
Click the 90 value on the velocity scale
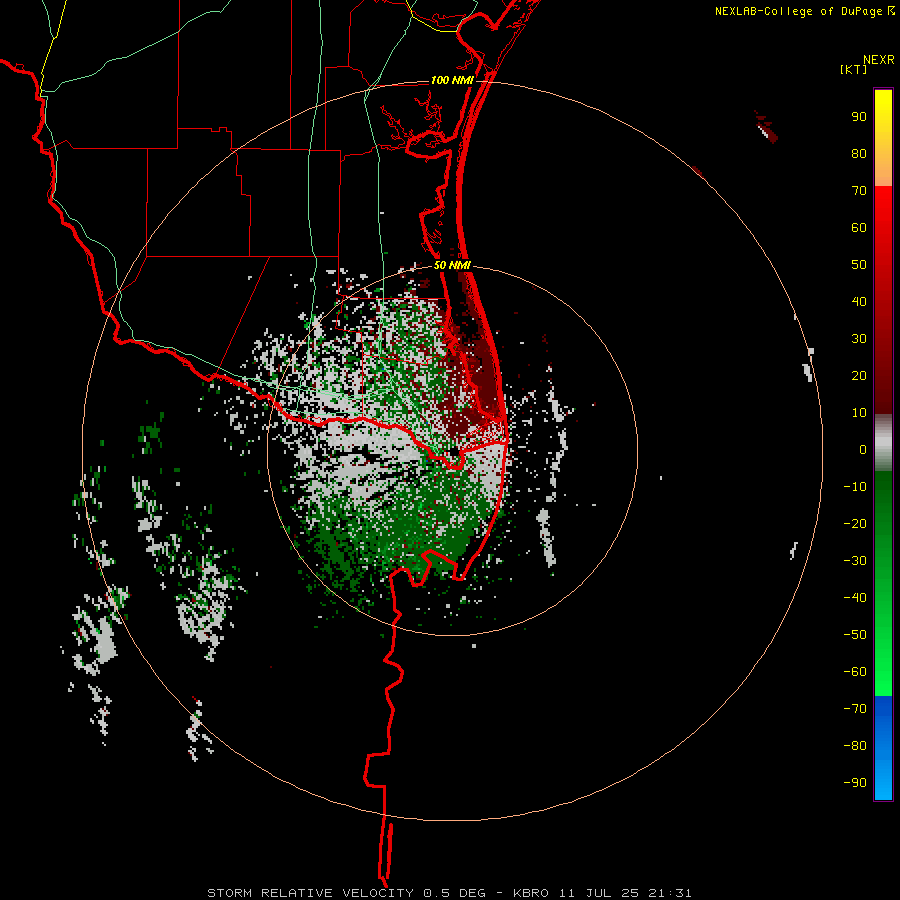[x=859, y=117]
